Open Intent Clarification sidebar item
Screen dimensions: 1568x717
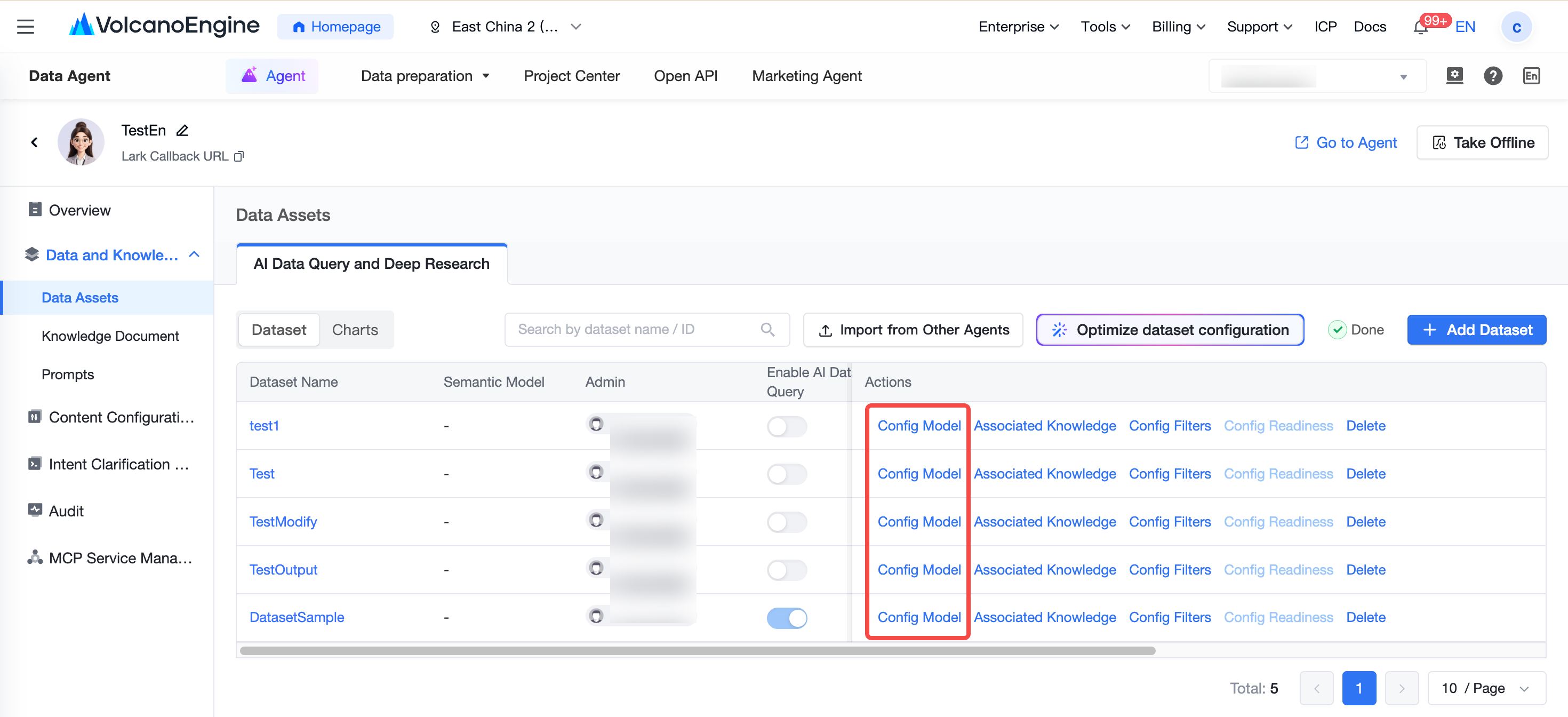click(108, 464)
